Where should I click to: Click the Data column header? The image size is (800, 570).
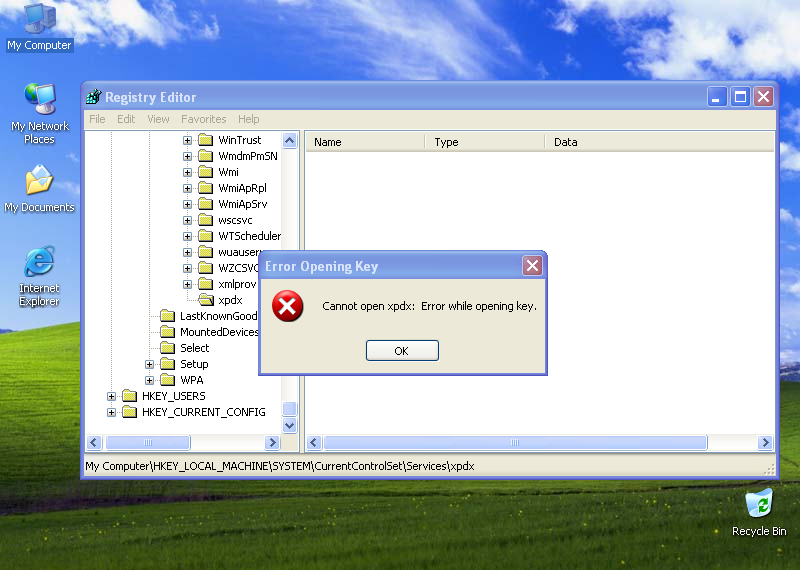[659, 142]
